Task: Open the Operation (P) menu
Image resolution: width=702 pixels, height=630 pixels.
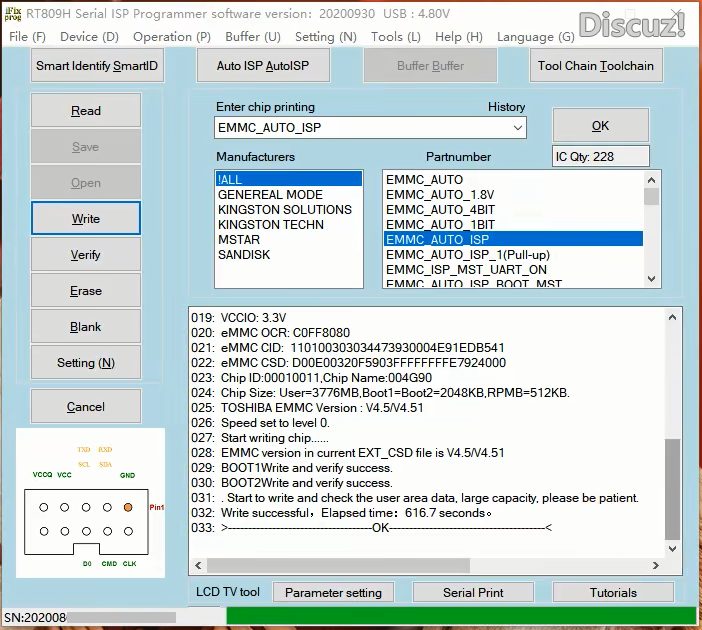Action: tap(171, 37)
